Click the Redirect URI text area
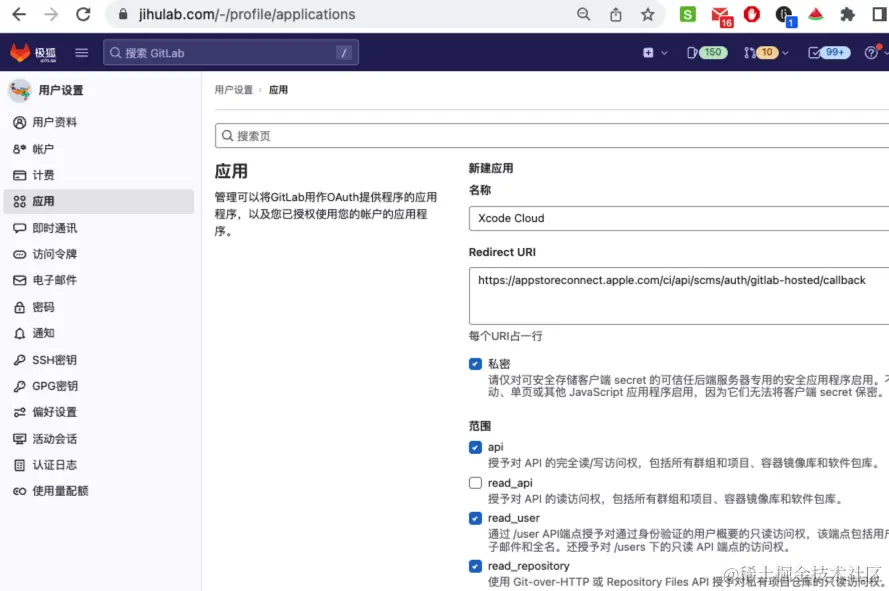 pyautogui.click(x=679, y=296)
